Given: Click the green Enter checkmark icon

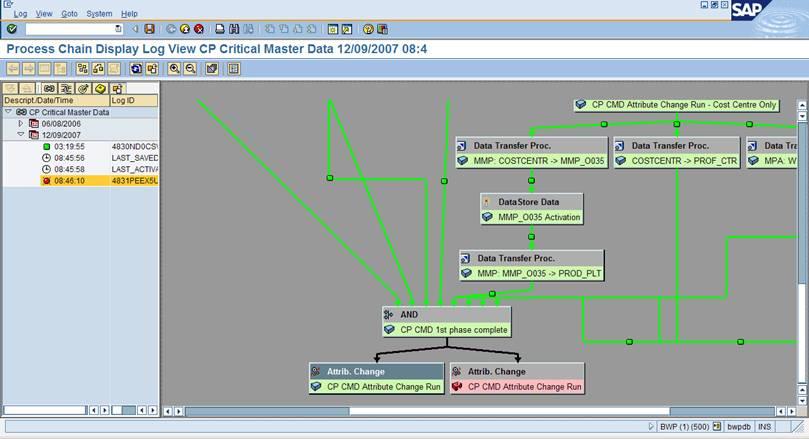Looking at the screenshot, I should (x=12, y=29).
